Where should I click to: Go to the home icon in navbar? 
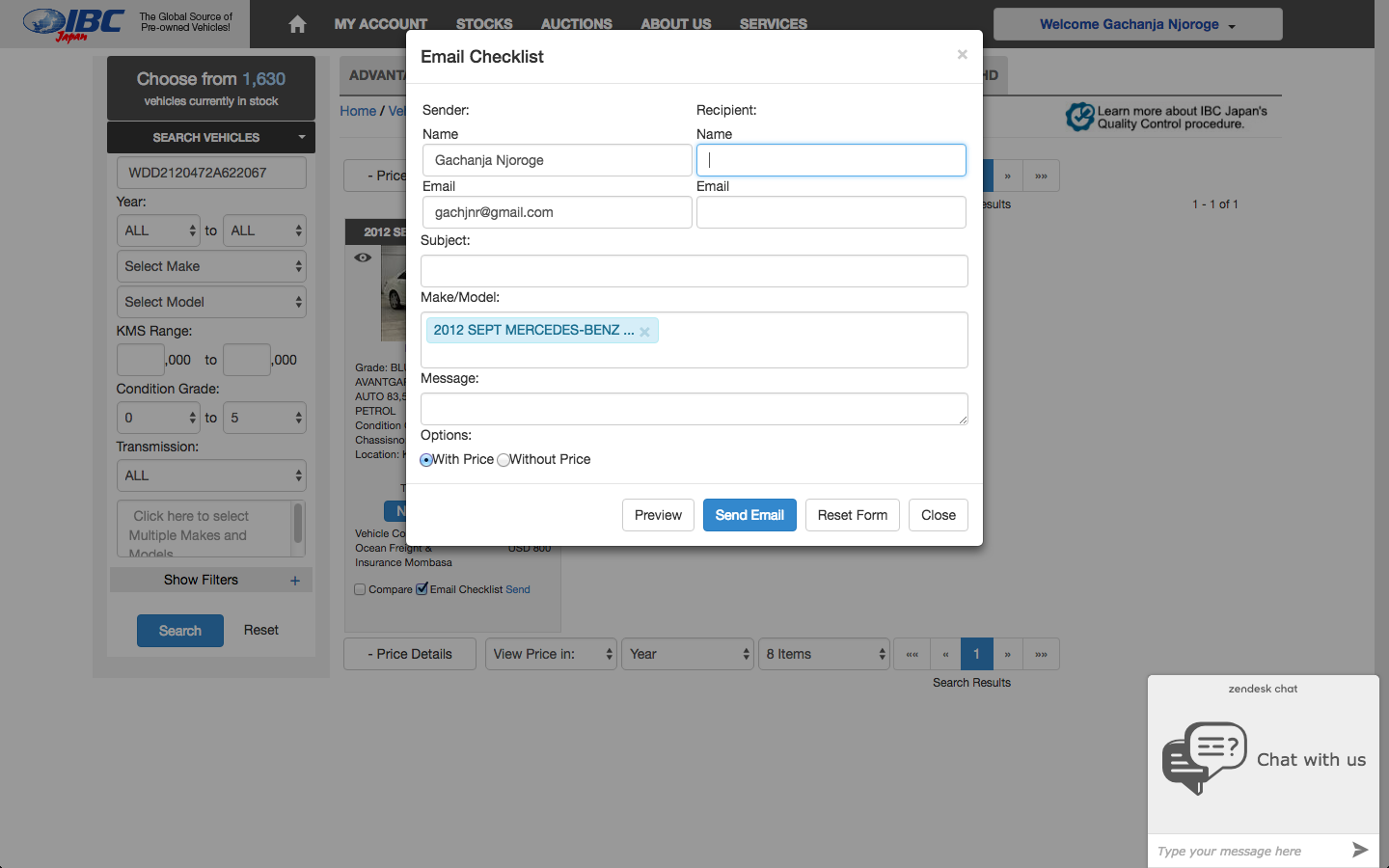(x=297, y=24)
